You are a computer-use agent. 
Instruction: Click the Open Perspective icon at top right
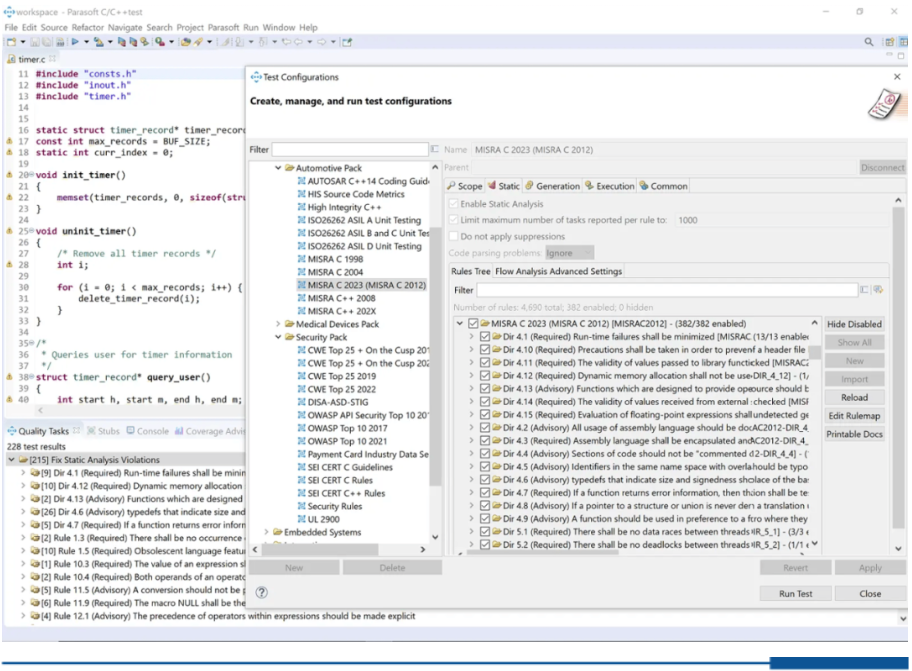point(889,42)
